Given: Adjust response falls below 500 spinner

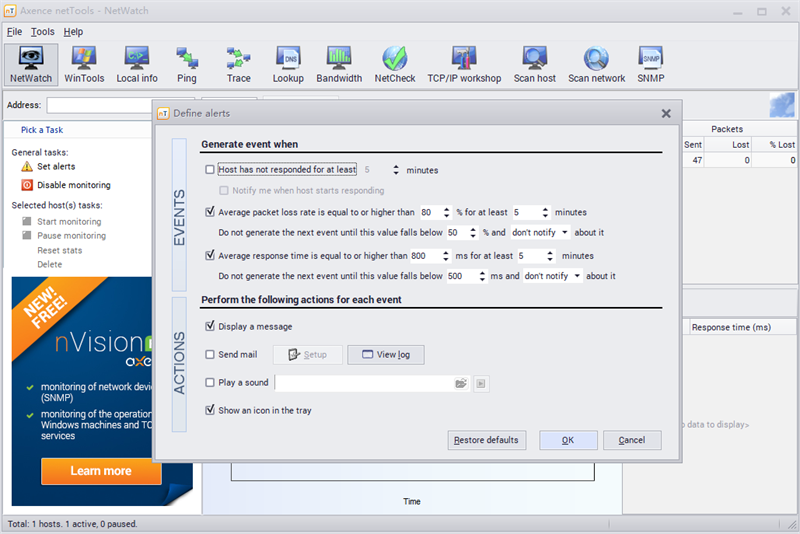Looking at the screenshot, I should click(482, 276).
